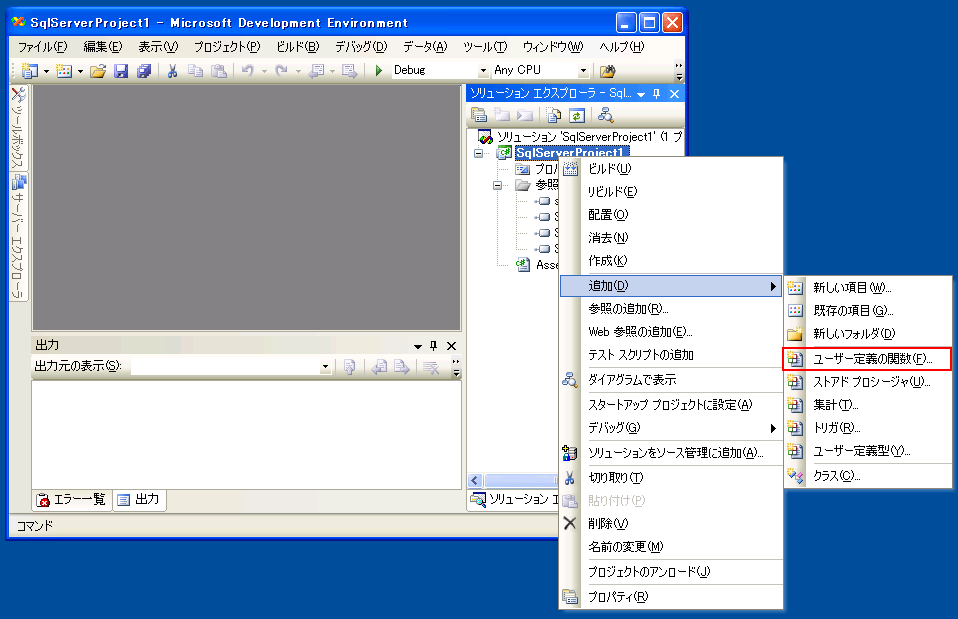The height and width of the screenshot is (619, 958).
Task: Choose Web 参照の追加(E) entry
Action: [671, 332]
